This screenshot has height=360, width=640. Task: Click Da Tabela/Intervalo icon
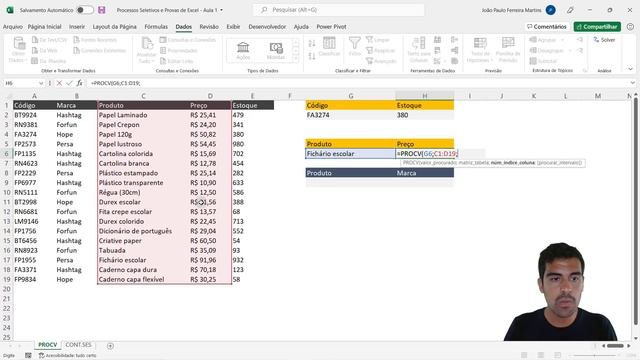coord(35,61)
